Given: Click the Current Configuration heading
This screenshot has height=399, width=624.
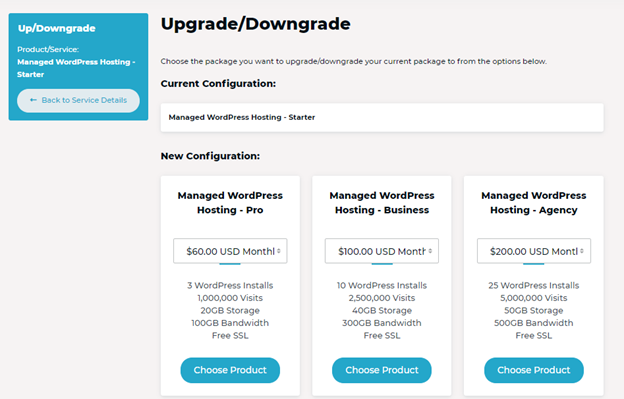Looking at the screenshot, I should pos(218,84).
